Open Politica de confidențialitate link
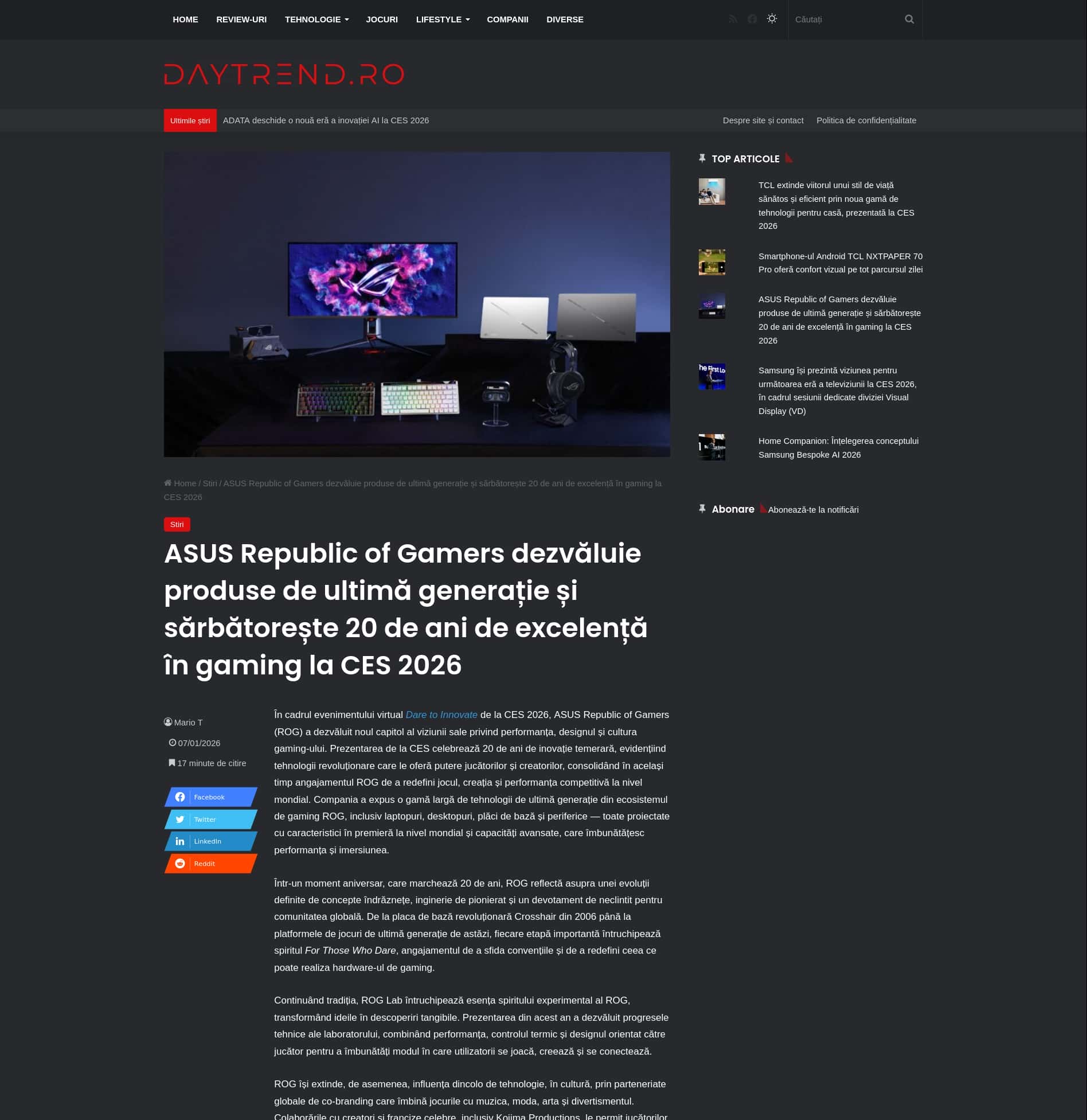Screen dimensions: 1087x1120 point(866,120)
